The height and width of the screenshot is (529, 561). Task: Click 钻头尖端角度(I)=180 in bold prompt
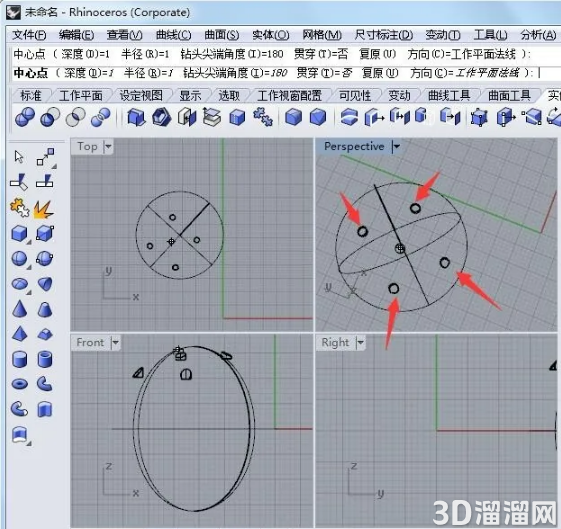[x=235, y=73]
